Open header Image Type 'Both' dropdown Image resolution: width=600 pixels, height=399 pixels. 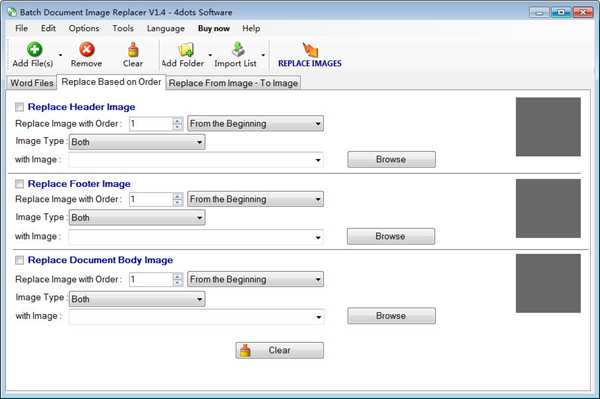pos(137,142)
